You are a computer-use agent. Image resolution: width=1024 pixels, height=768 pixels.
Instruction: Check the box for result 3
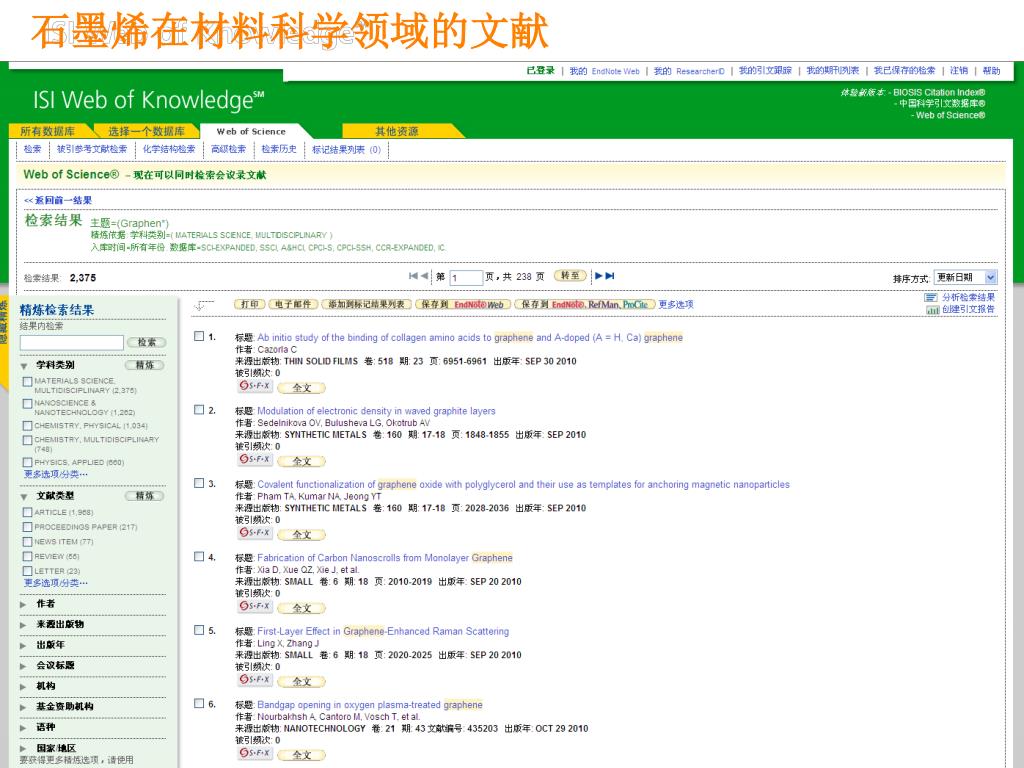coord(199,484)
